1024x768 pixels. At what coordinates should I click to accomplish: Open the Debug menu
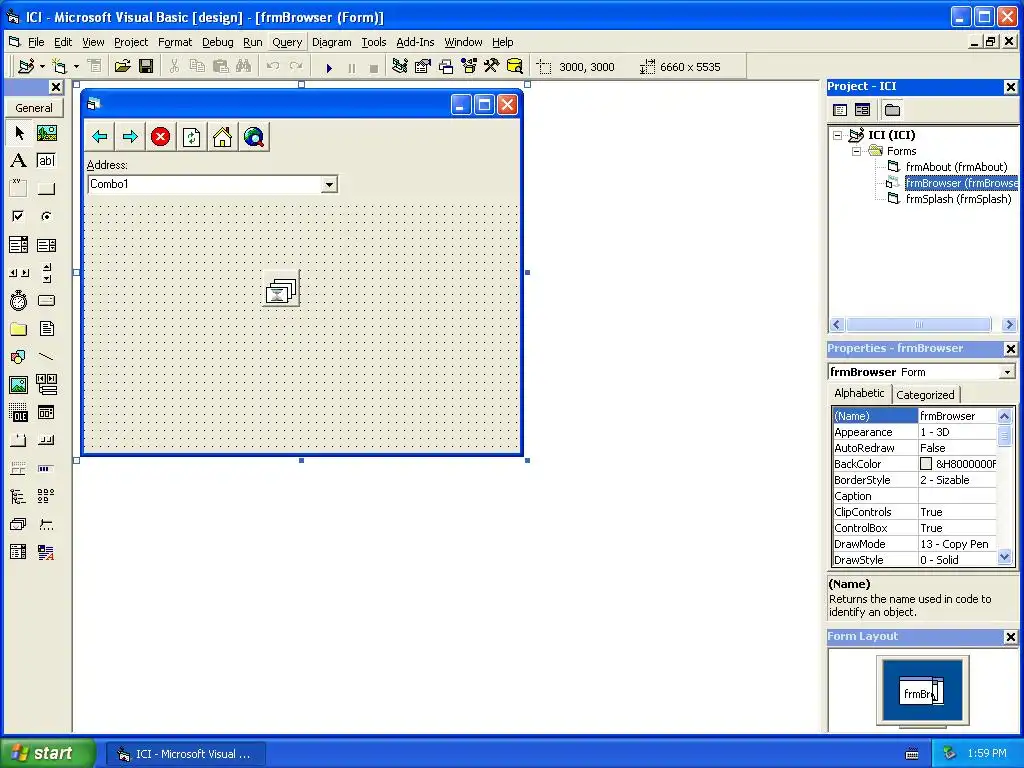tap(217, 42)
